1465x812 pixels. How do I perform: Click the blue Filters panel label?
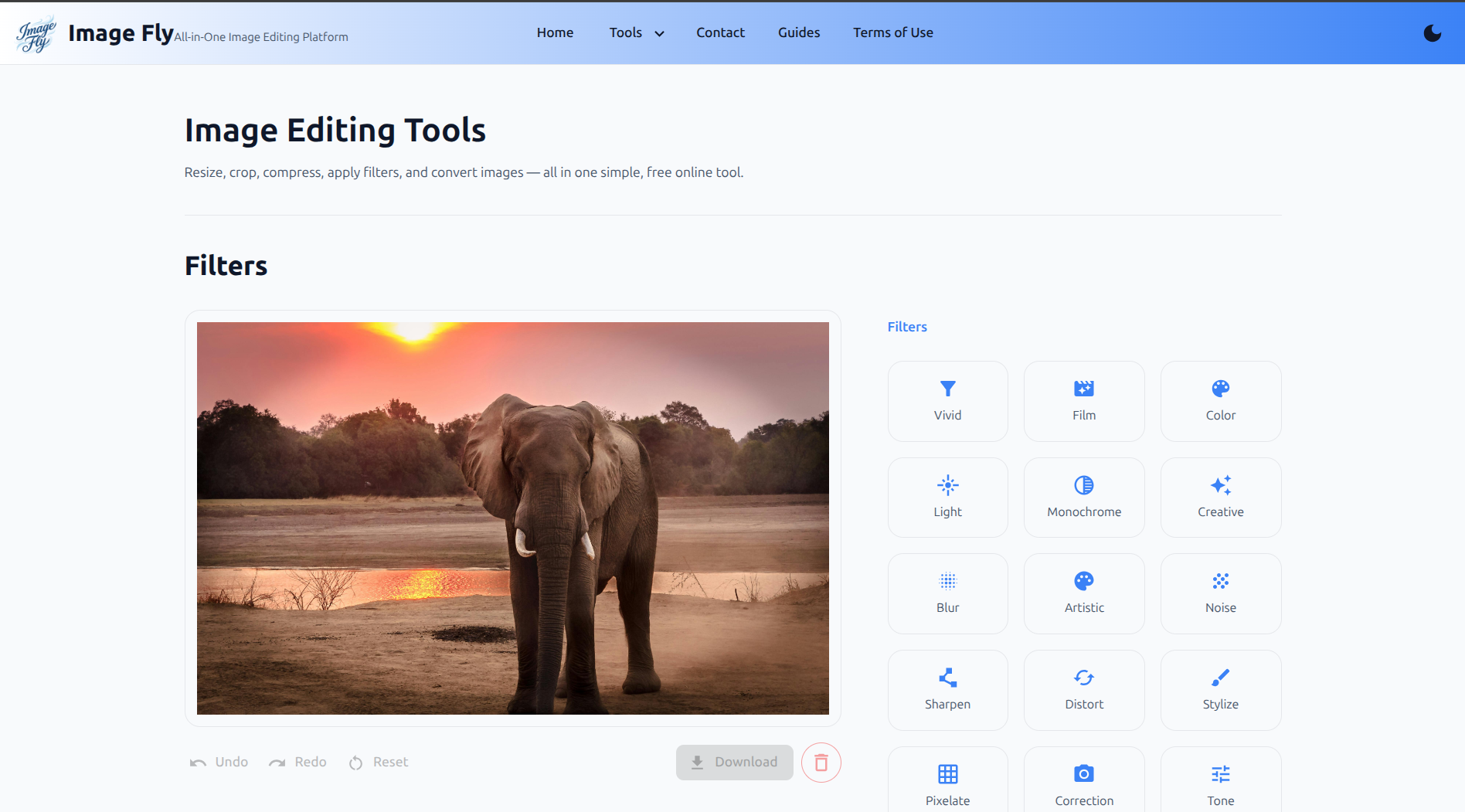click(x=906, y=327)
